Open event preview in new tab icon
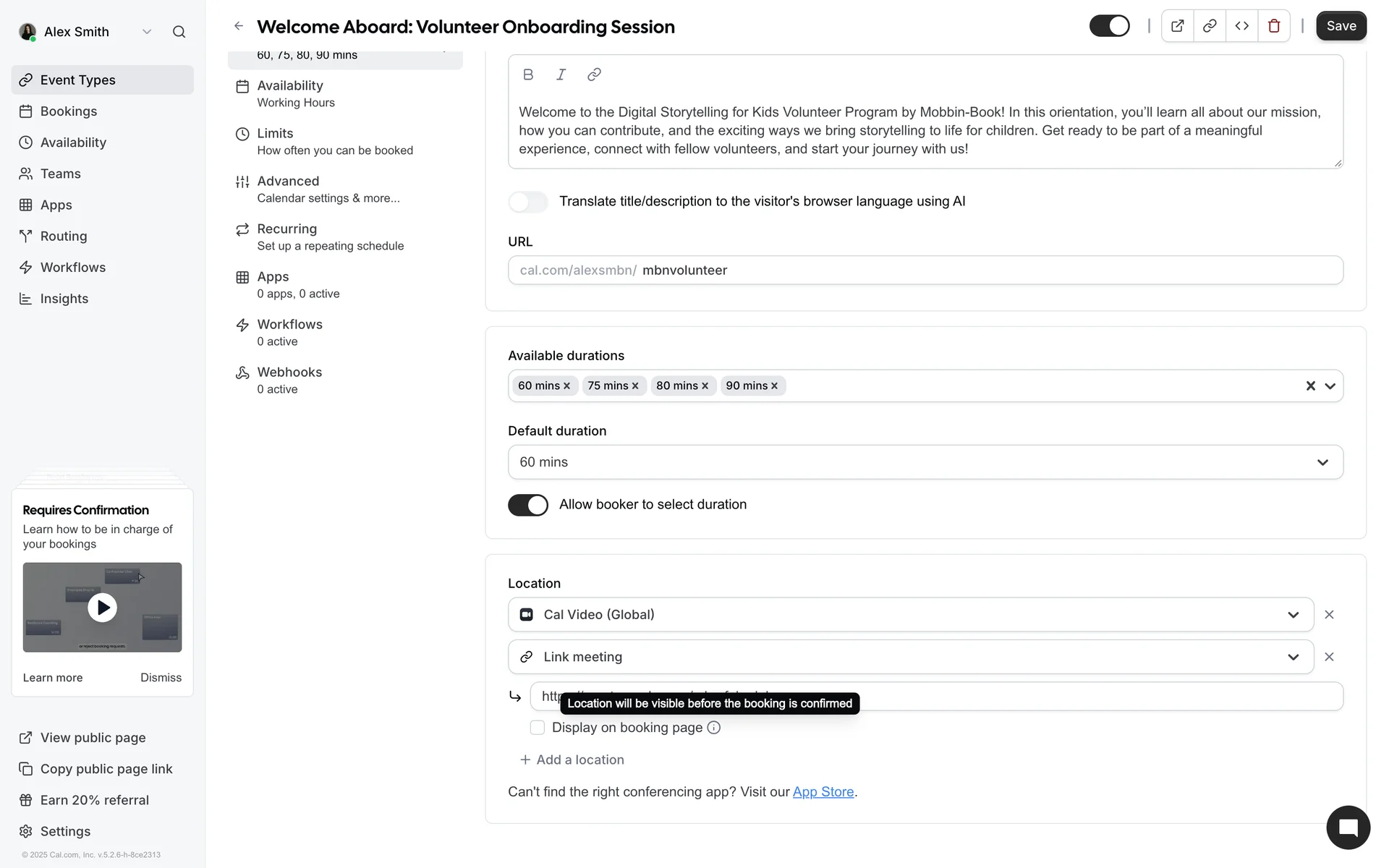This screenshot has width=1389, height=868. pyautogui.click(x=1177, y=27)
